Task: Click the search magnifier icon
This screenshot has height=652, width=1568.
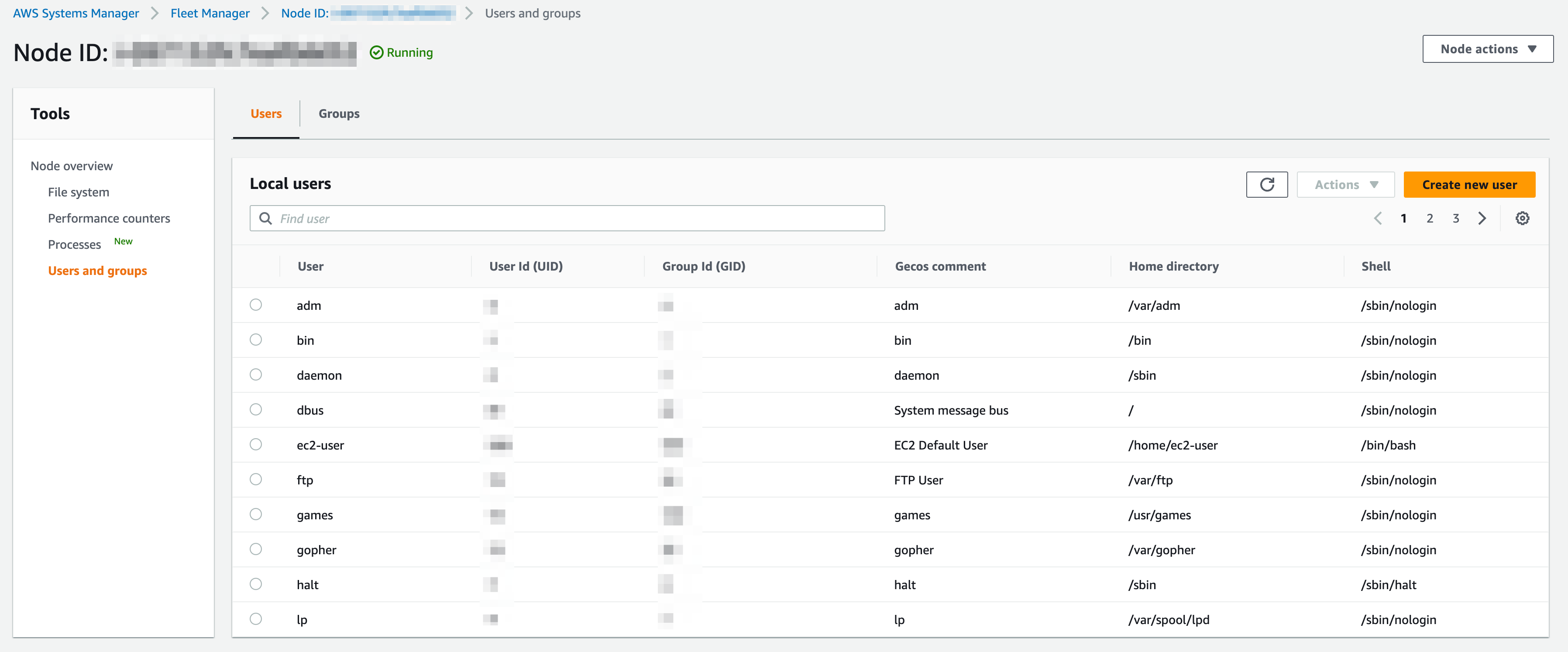Action: pos(265,219)
